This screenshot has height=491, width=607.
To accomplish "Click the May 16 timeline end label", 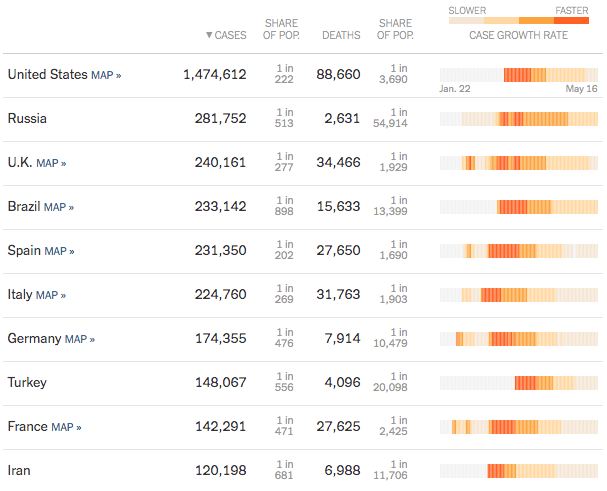I will coord(581,89).
